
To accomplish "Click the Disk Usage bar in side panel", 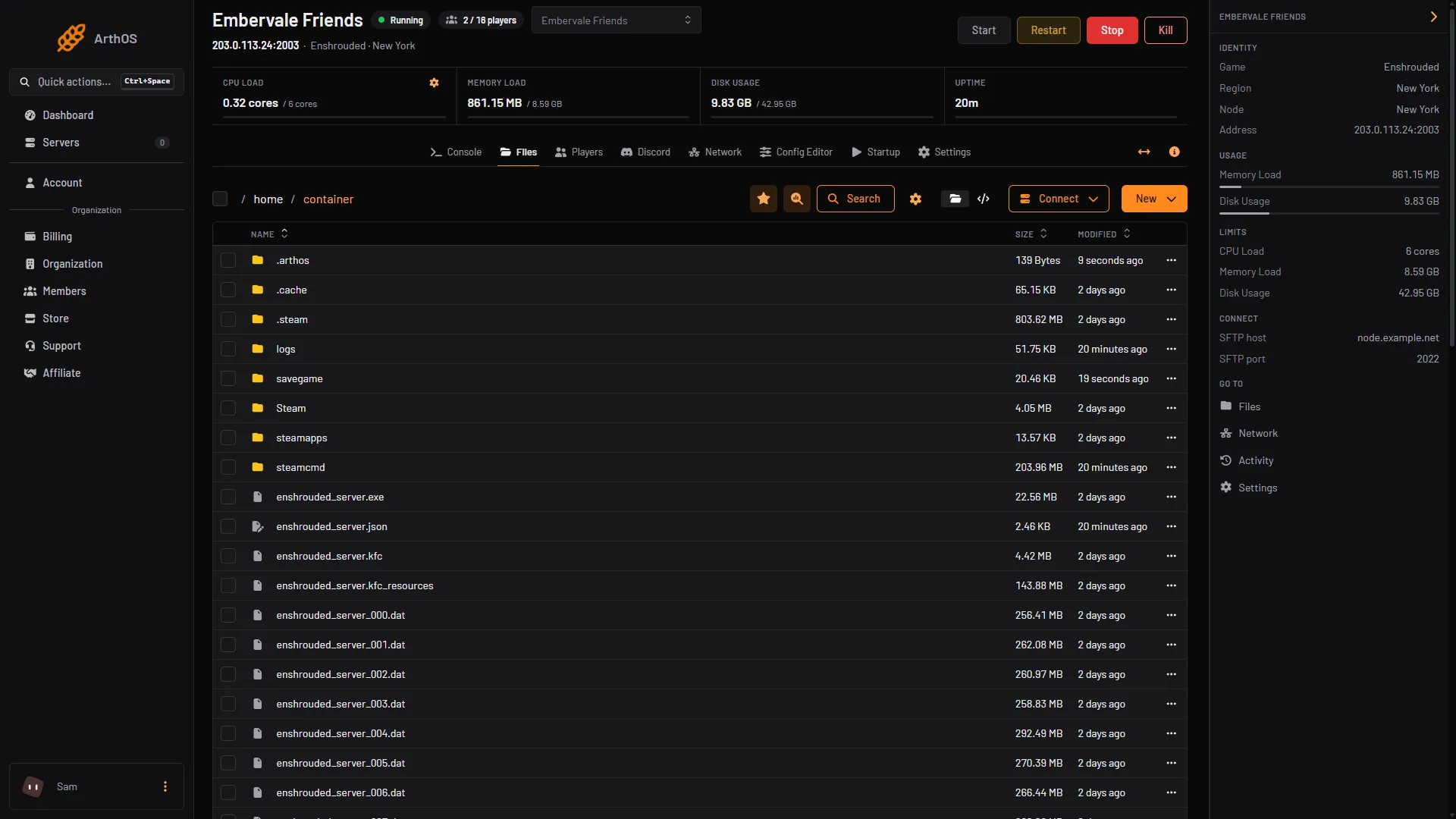I will point(1329,214).
